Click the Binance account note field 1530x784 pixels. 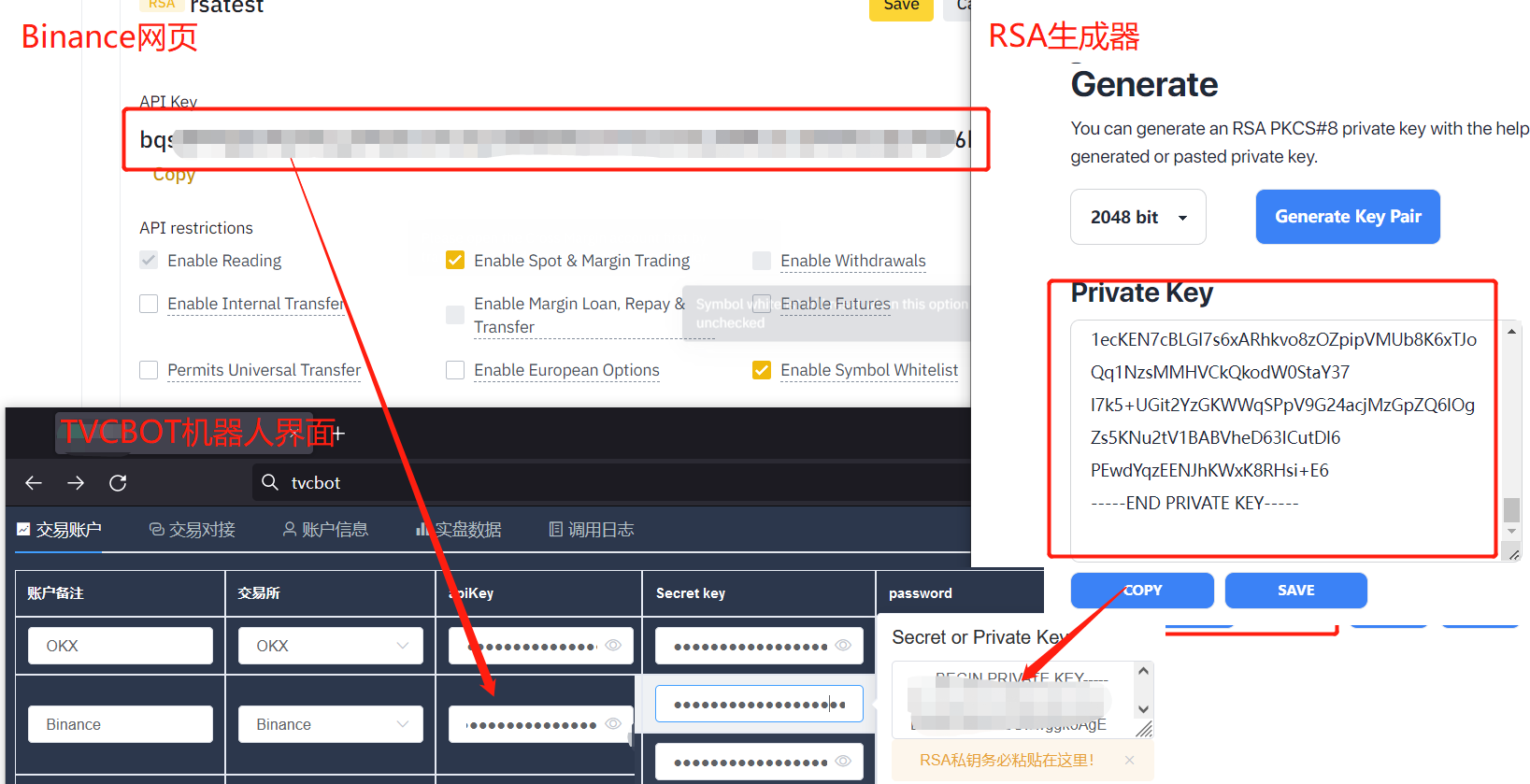pyautogui.click(x=121, y=724)
